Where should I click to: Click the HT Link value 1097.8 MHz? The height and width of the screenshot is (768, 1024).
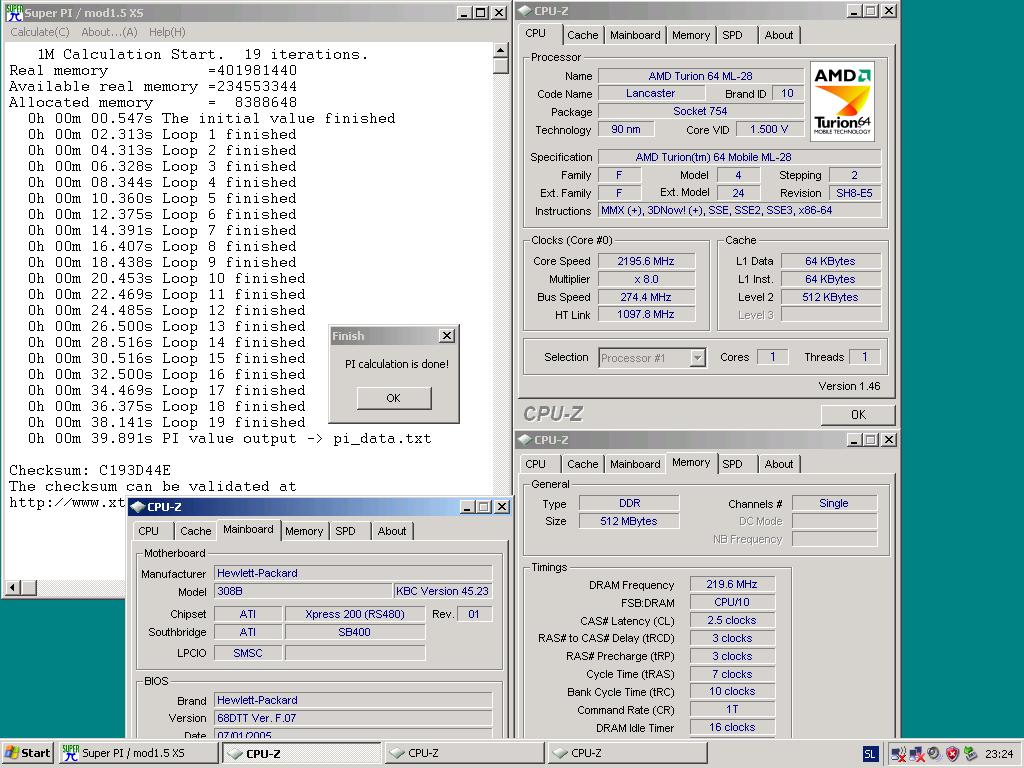coord(646,314)
